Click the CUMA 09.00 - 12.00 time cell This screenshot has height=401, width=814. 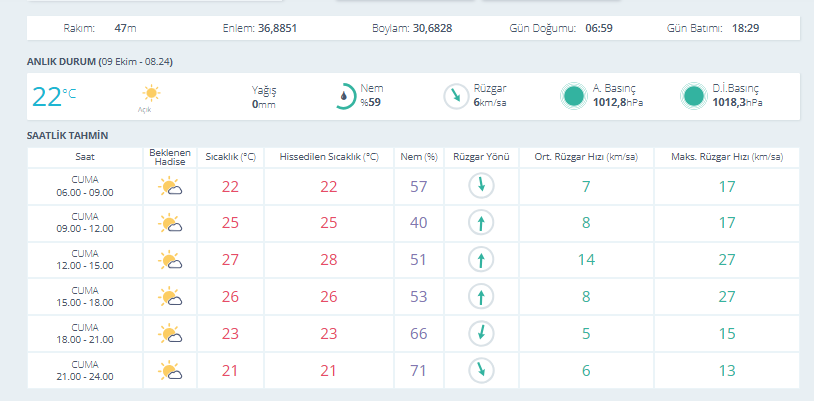(x=85, y=223)
